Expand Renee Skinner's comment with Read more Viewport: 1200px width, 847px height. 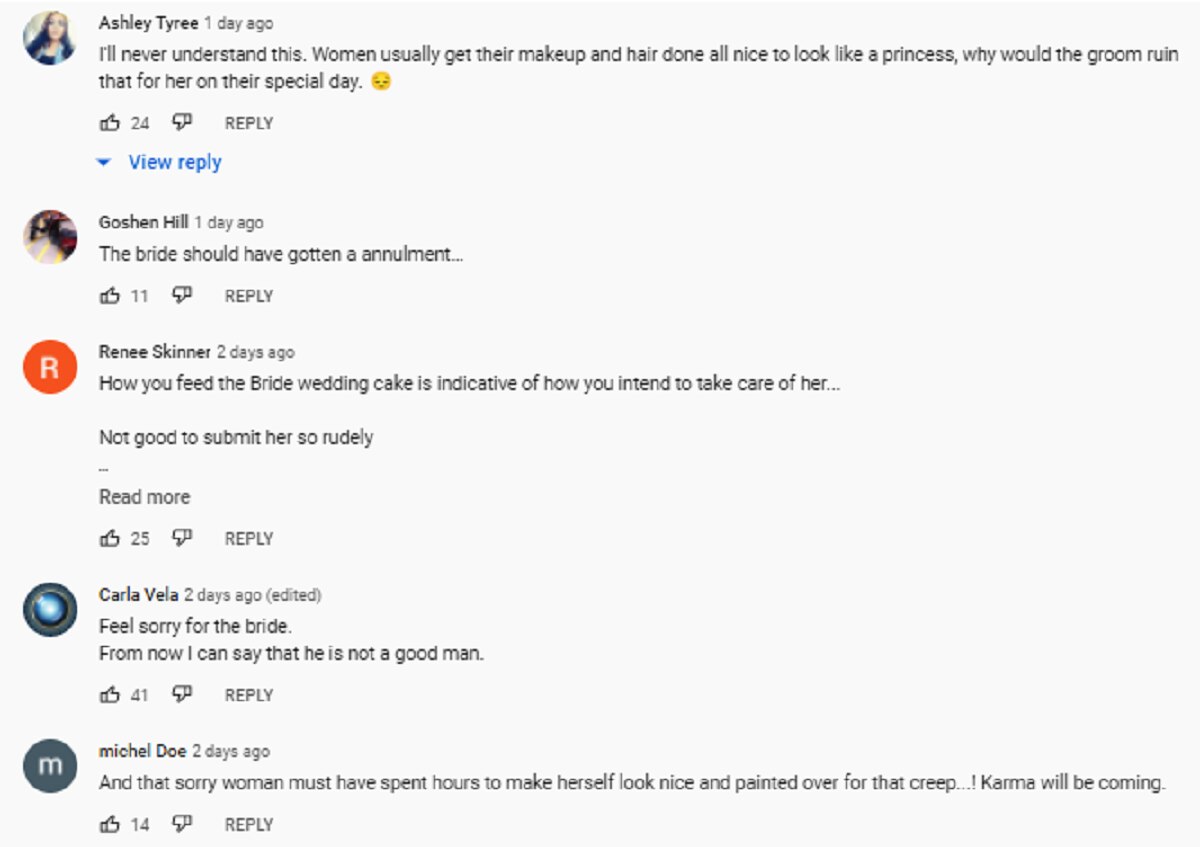click(x=144, y=497)
